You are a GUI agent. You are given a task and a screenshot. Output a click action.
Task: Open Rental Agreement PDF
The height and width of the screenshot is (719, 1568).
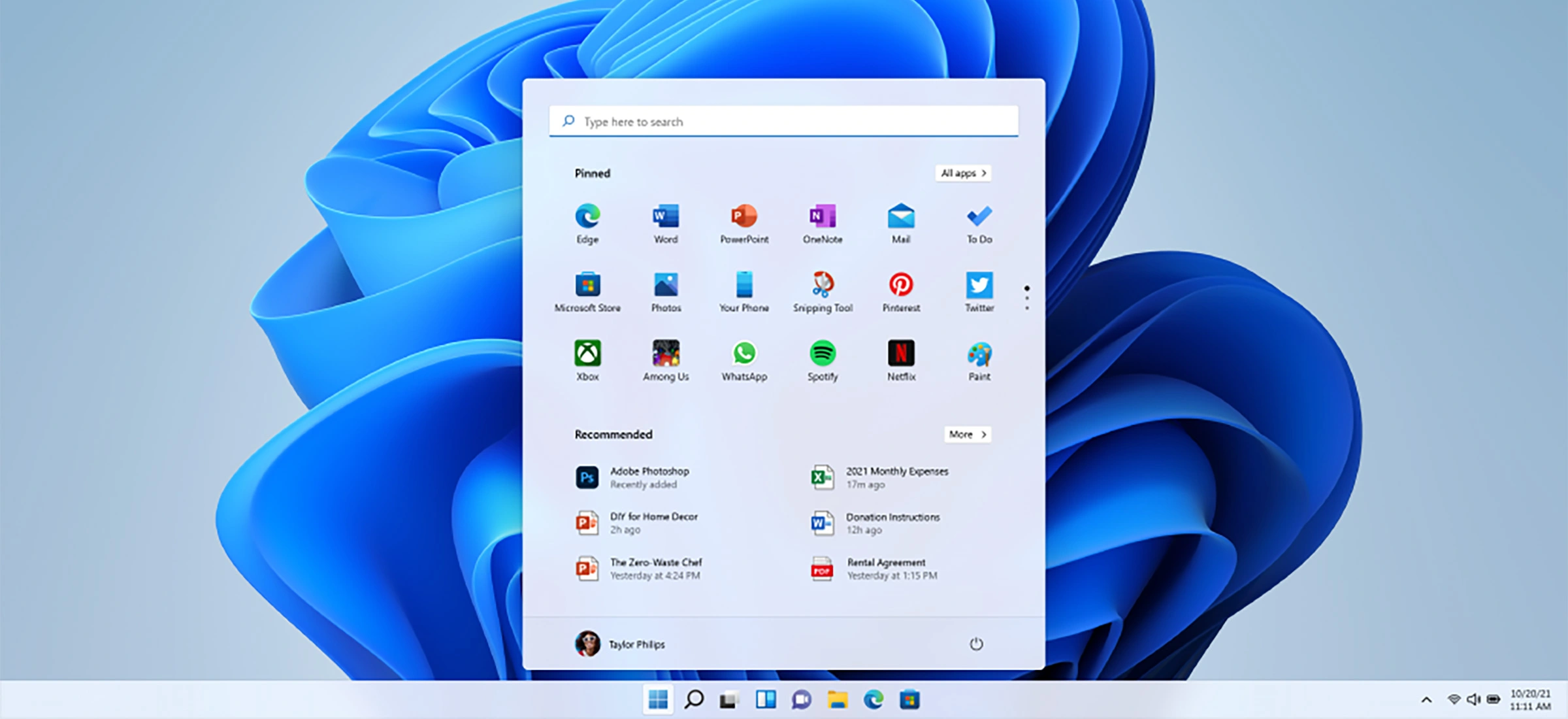tap(874, 569)
